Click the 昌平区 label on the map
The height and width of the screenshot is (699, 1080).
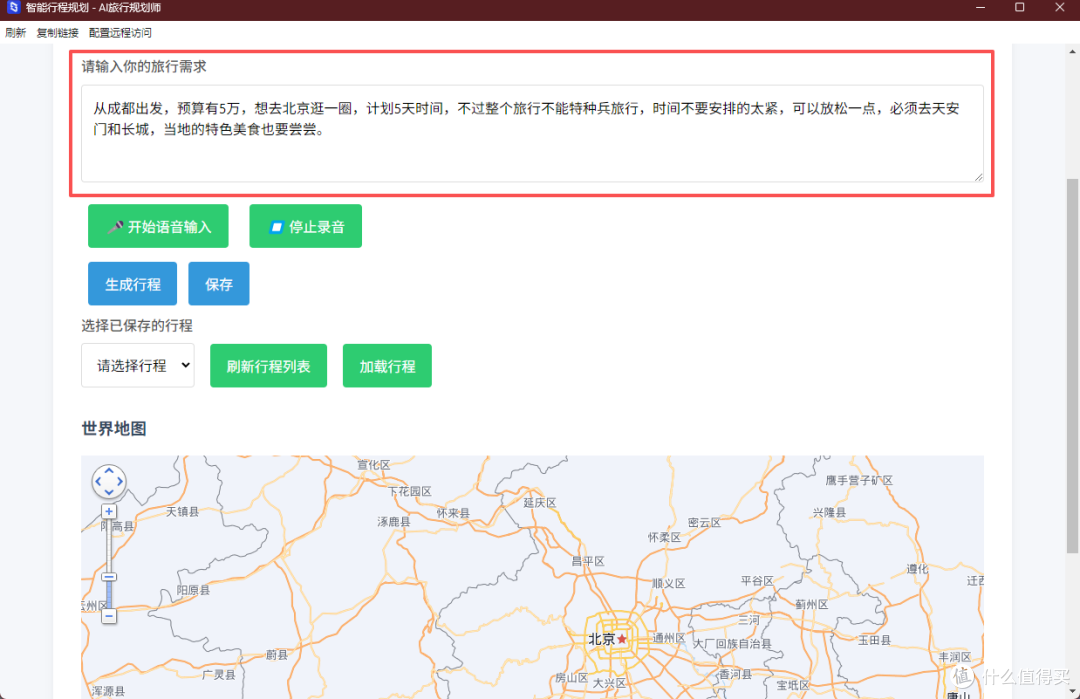(x=588, y=561)
